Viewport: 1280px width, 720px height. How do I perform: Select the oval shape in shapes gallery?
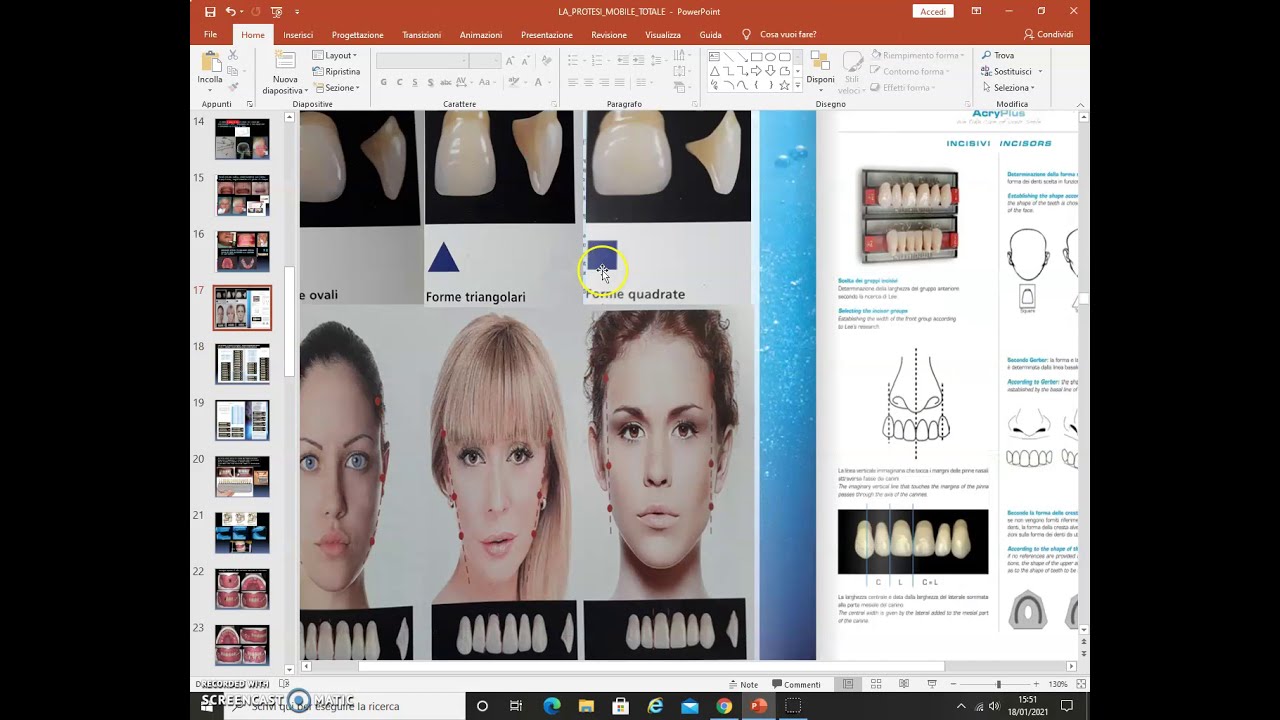pyautogui.click(x=771, y=57)
